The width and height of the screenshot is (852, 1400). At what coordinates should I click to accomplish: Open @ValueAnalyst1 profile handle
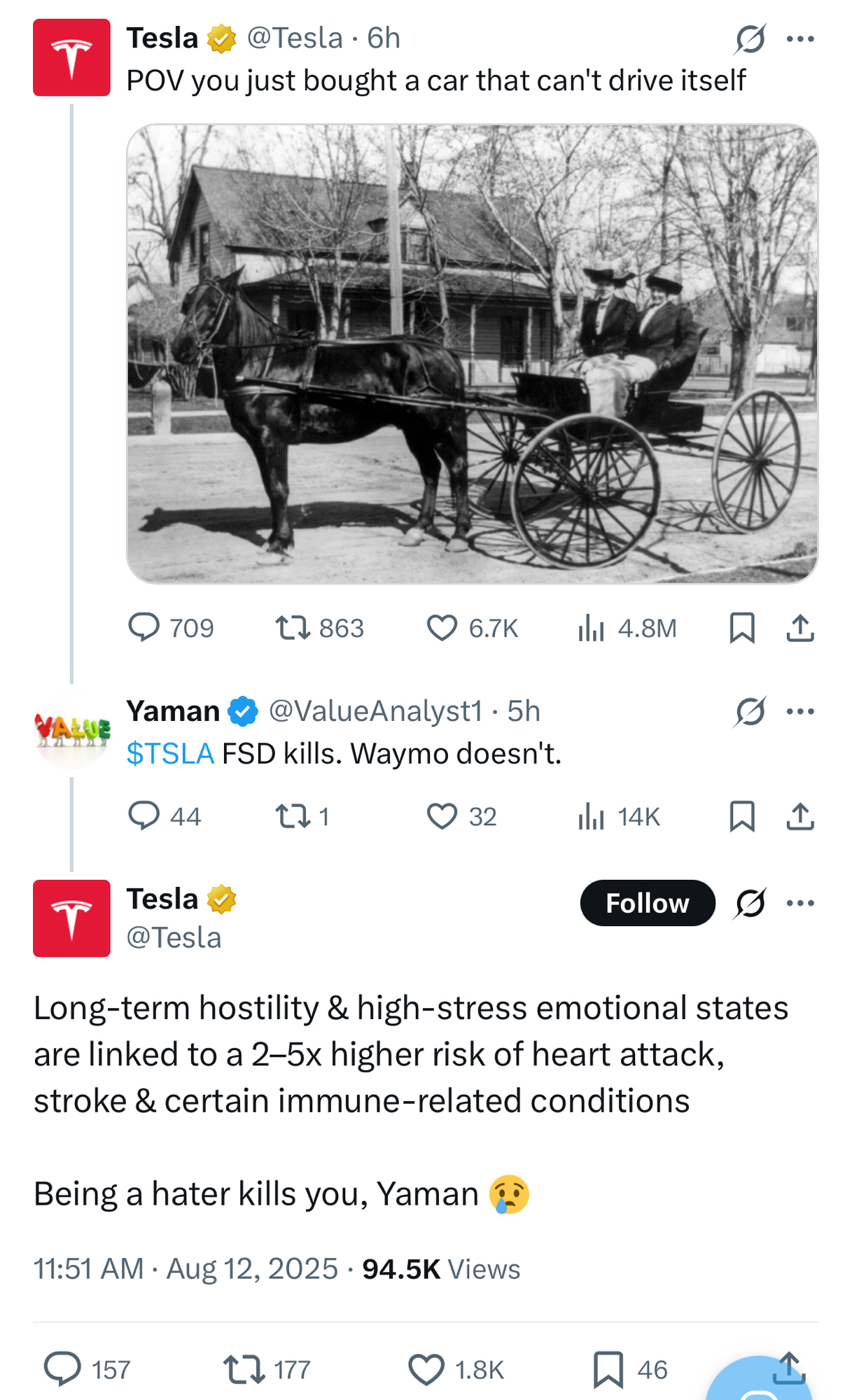(375, 711)
